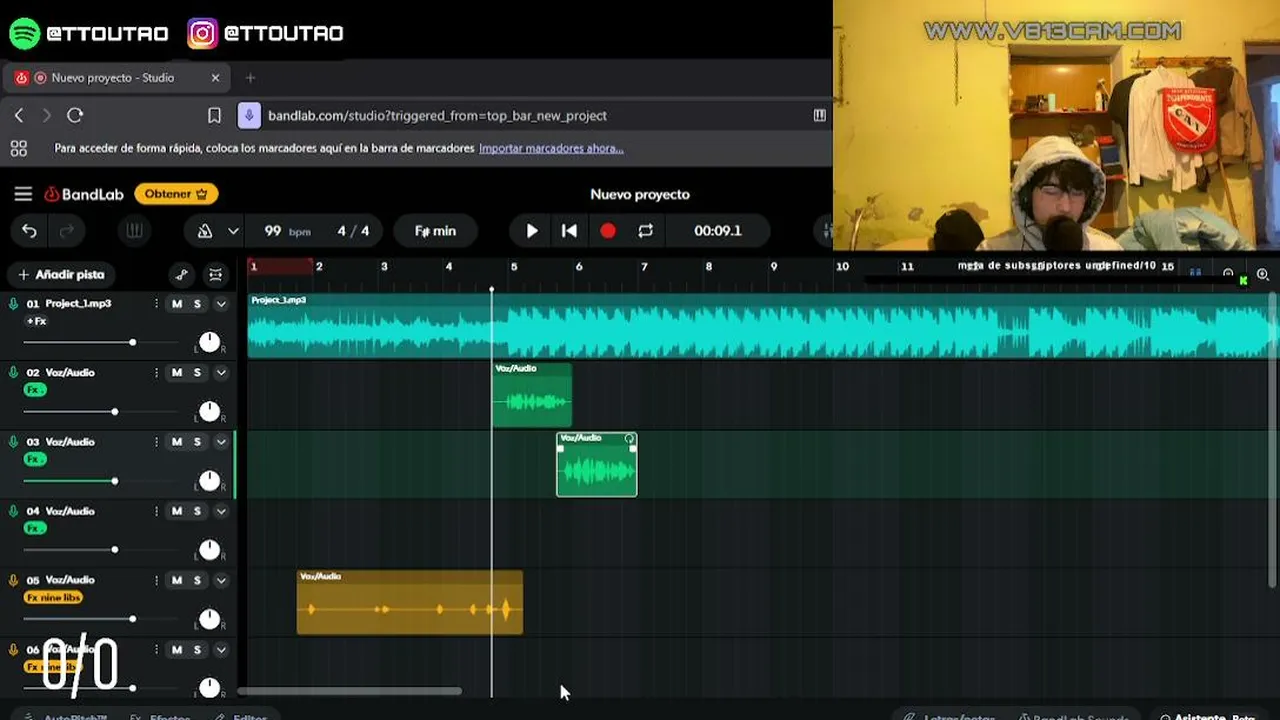Expand the metronome options dropdown arrow
Viewport: 1280px width, 720px height.
coord(233,231)
